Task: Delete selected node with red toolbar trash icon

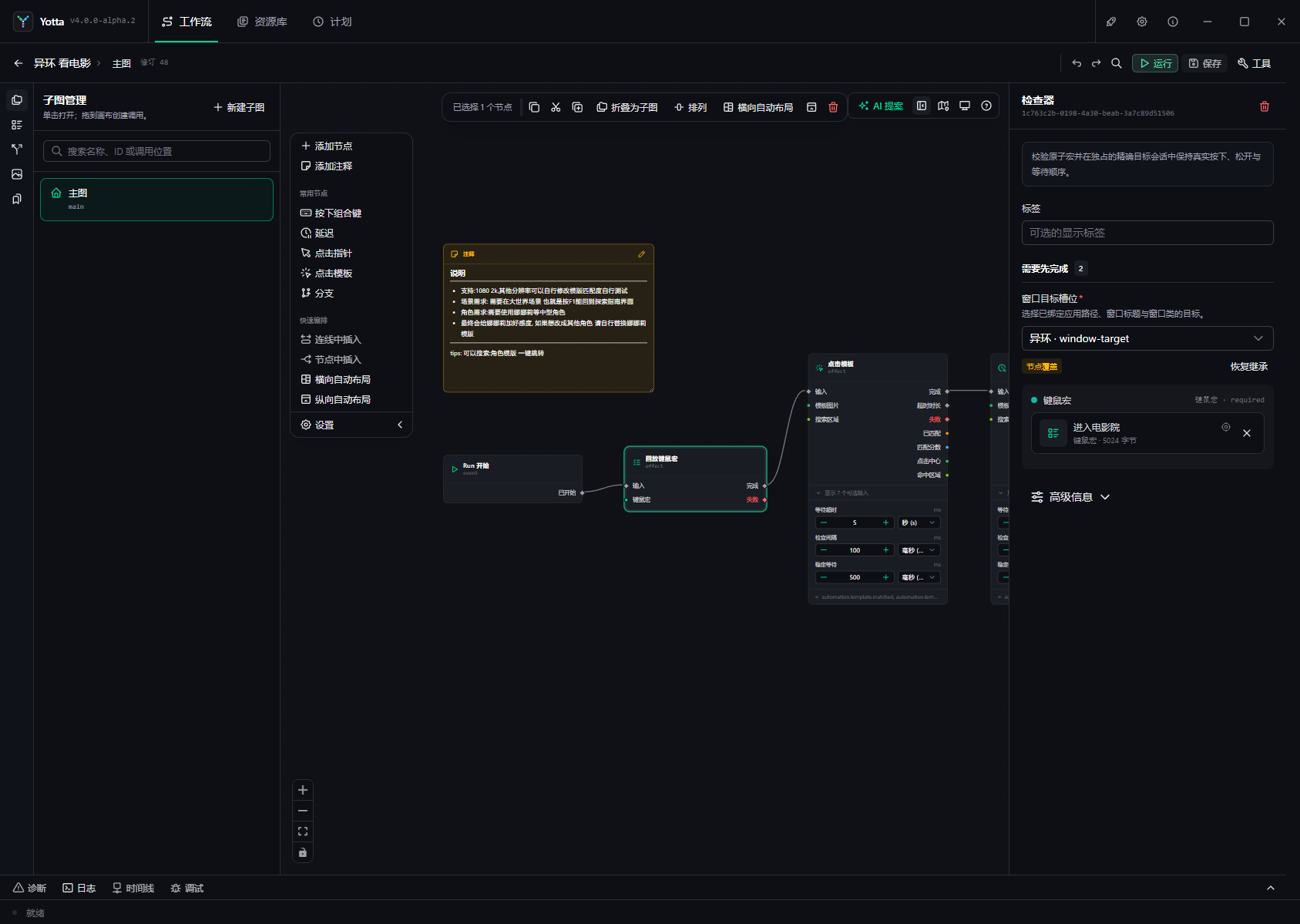Action: point(833,107)
